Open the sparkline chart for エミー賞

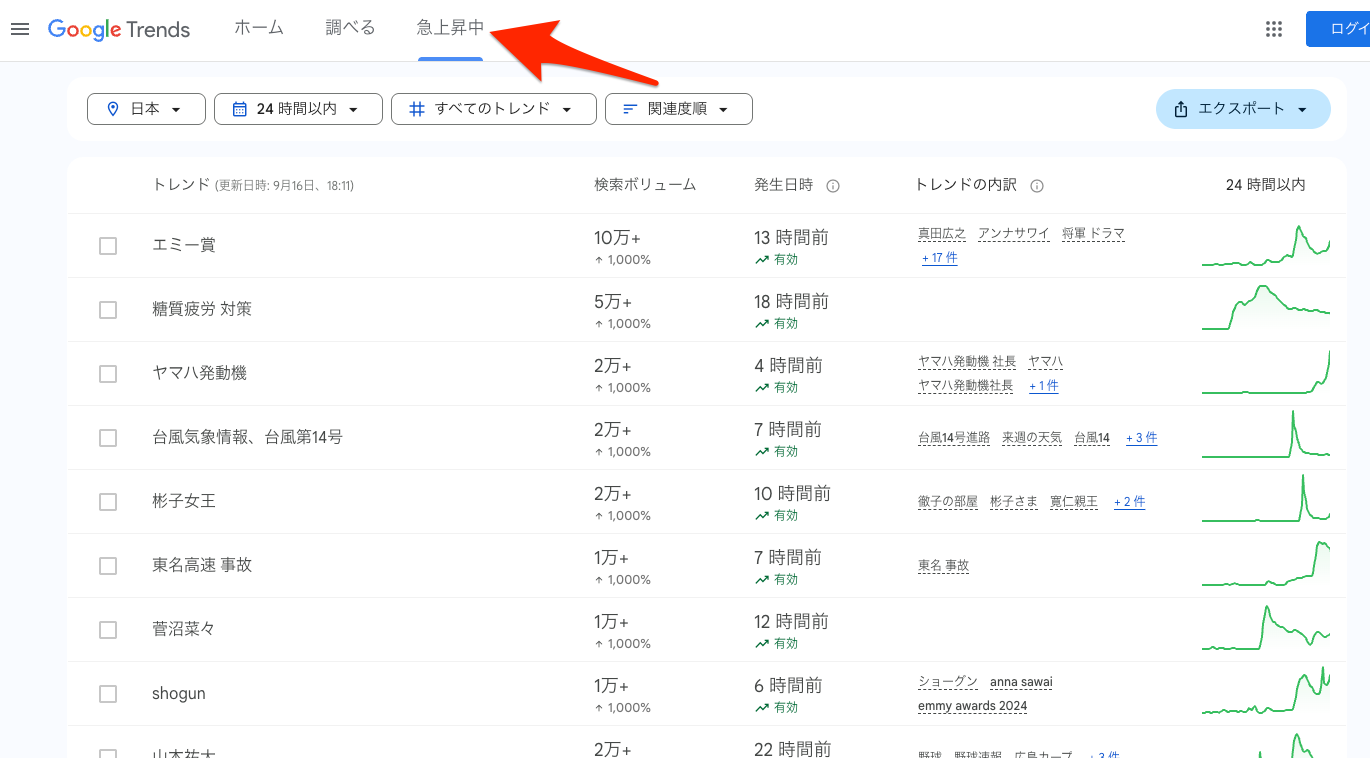coord(1266,245)
